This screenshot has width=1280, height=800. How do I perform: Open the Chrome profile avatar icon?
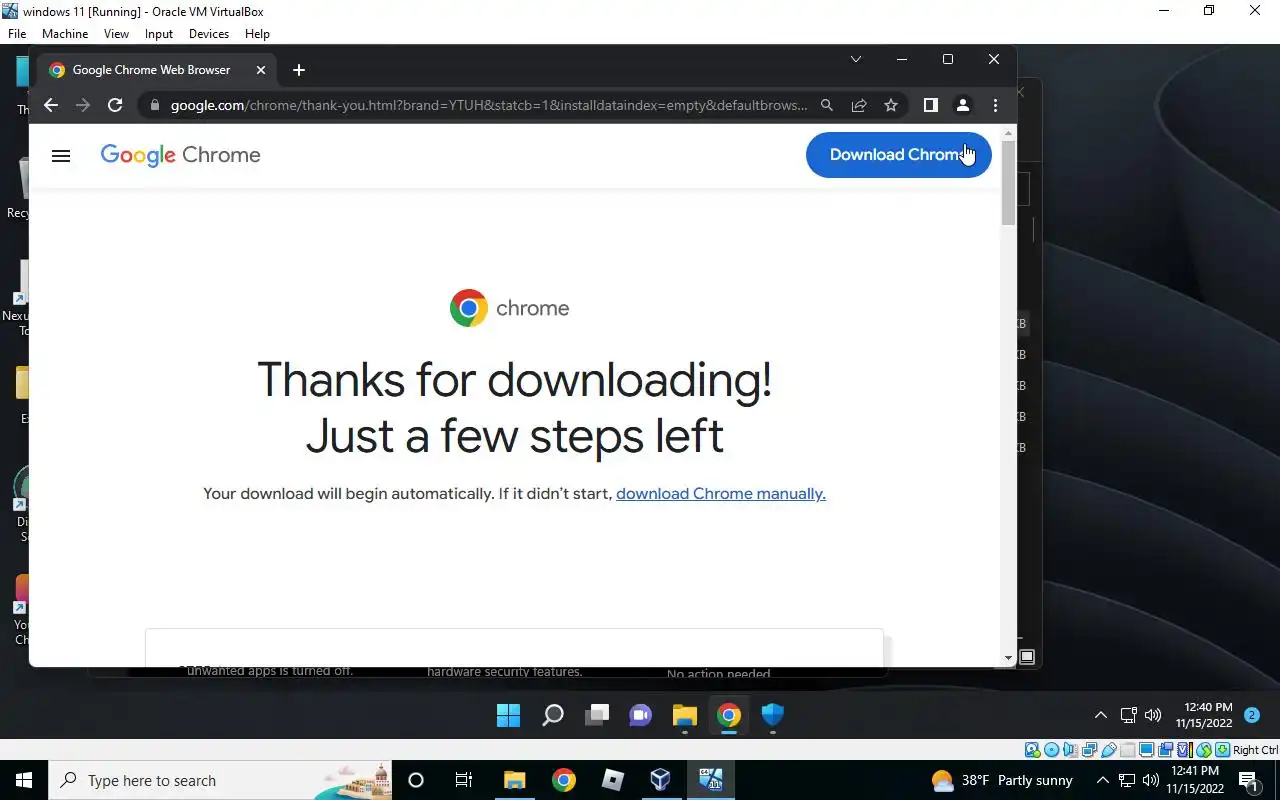coord(962,105)
